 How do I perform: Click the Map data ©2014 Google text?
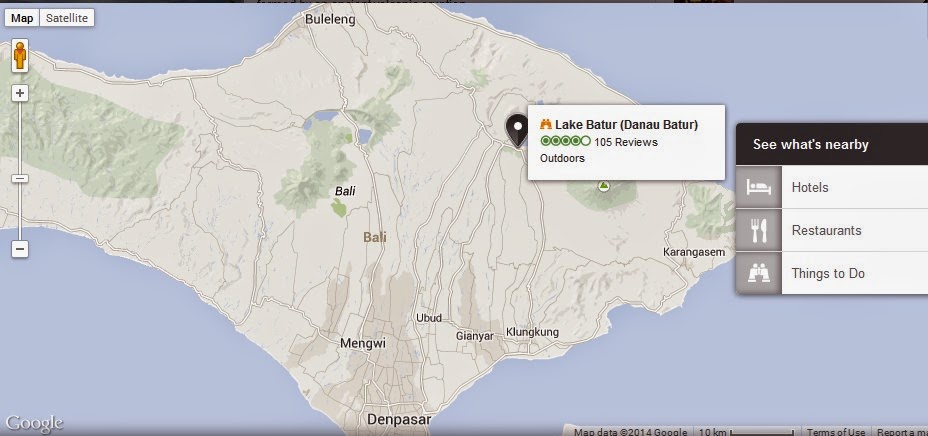630,432
